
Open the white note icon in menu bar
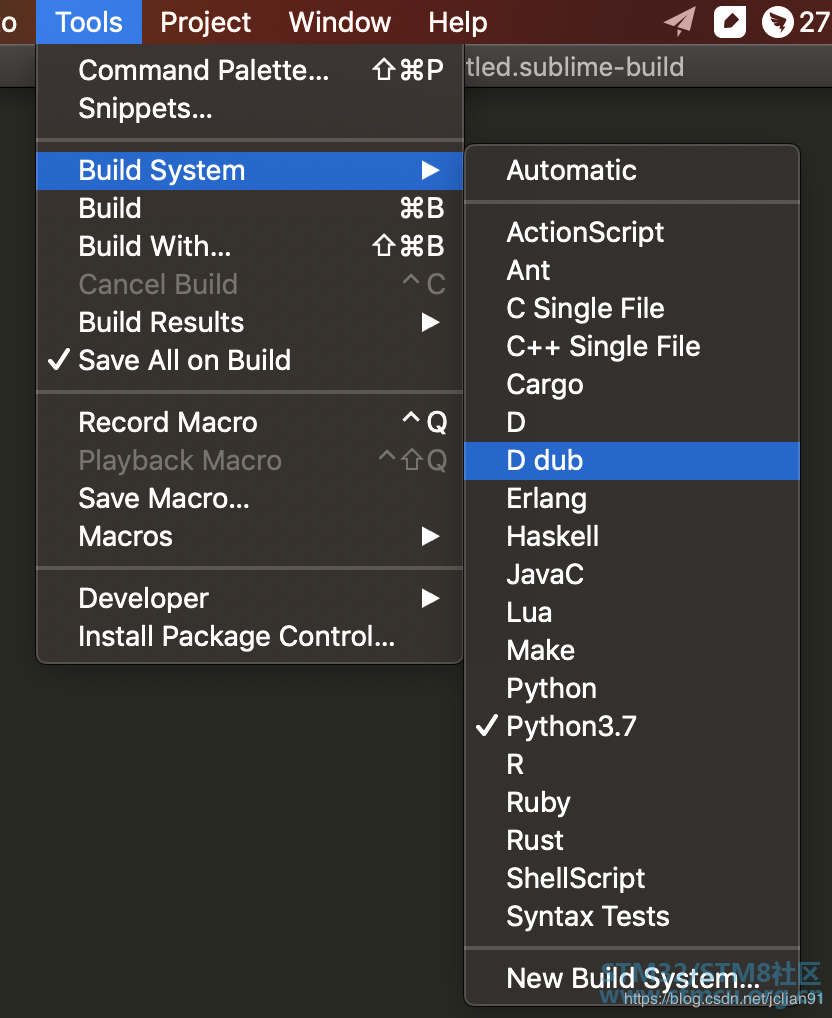pos(729,22)
